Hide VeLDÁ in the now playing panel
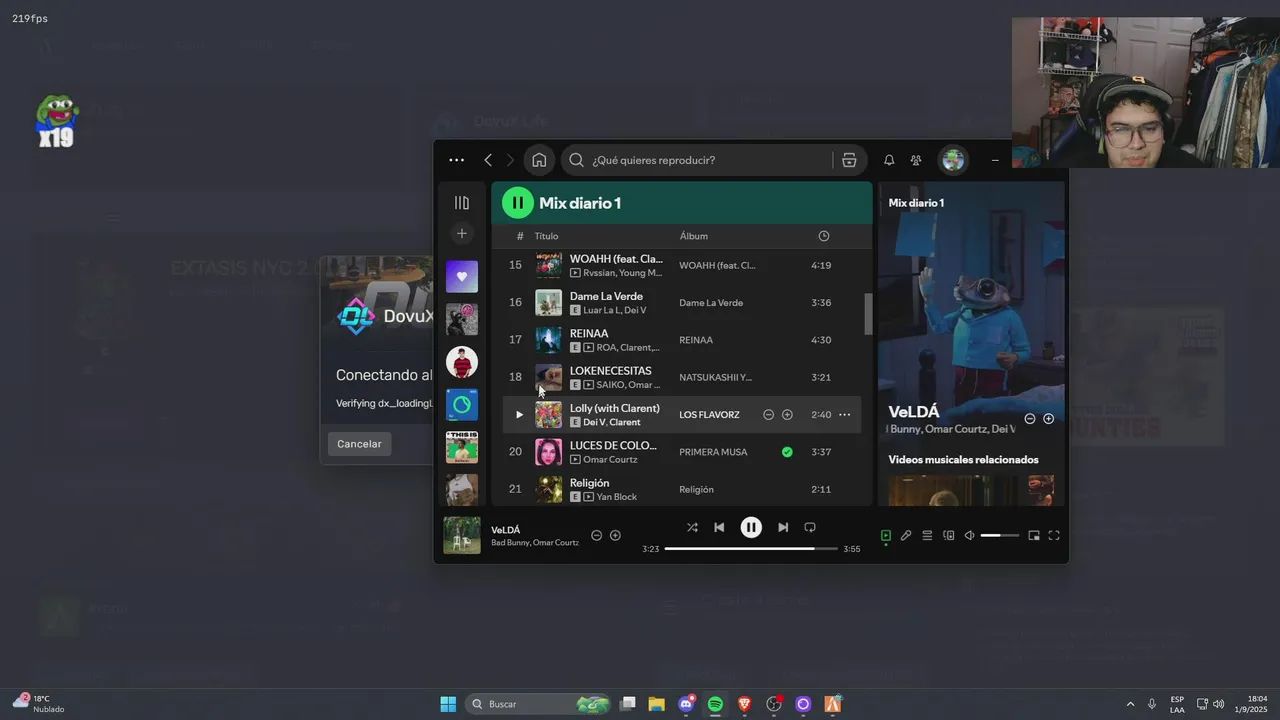Image resolution: width=1280 pixels, height=720 pixels. coord(1029,419)
